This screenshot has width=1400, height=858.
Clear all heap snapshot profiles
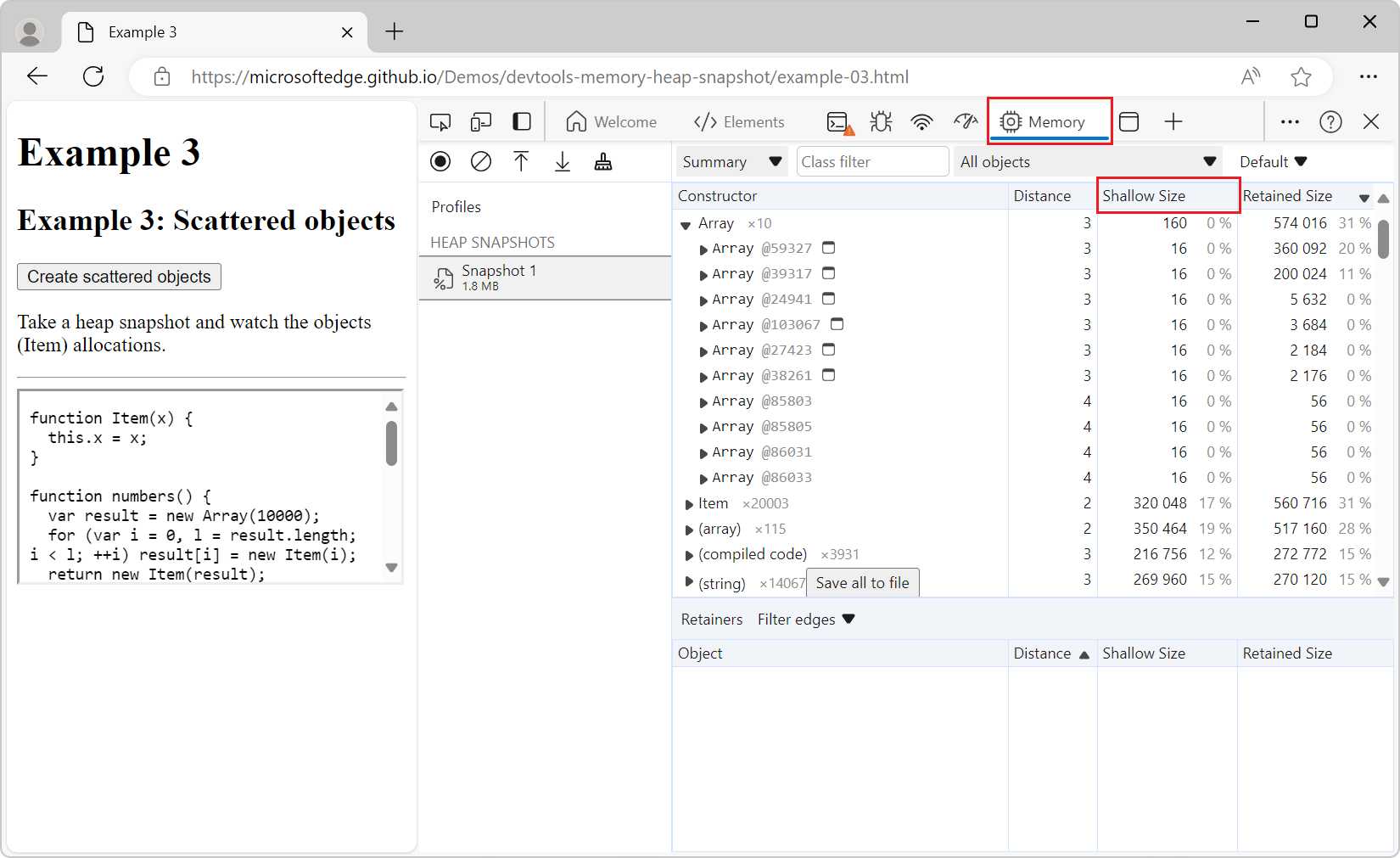tap(481, 161)
